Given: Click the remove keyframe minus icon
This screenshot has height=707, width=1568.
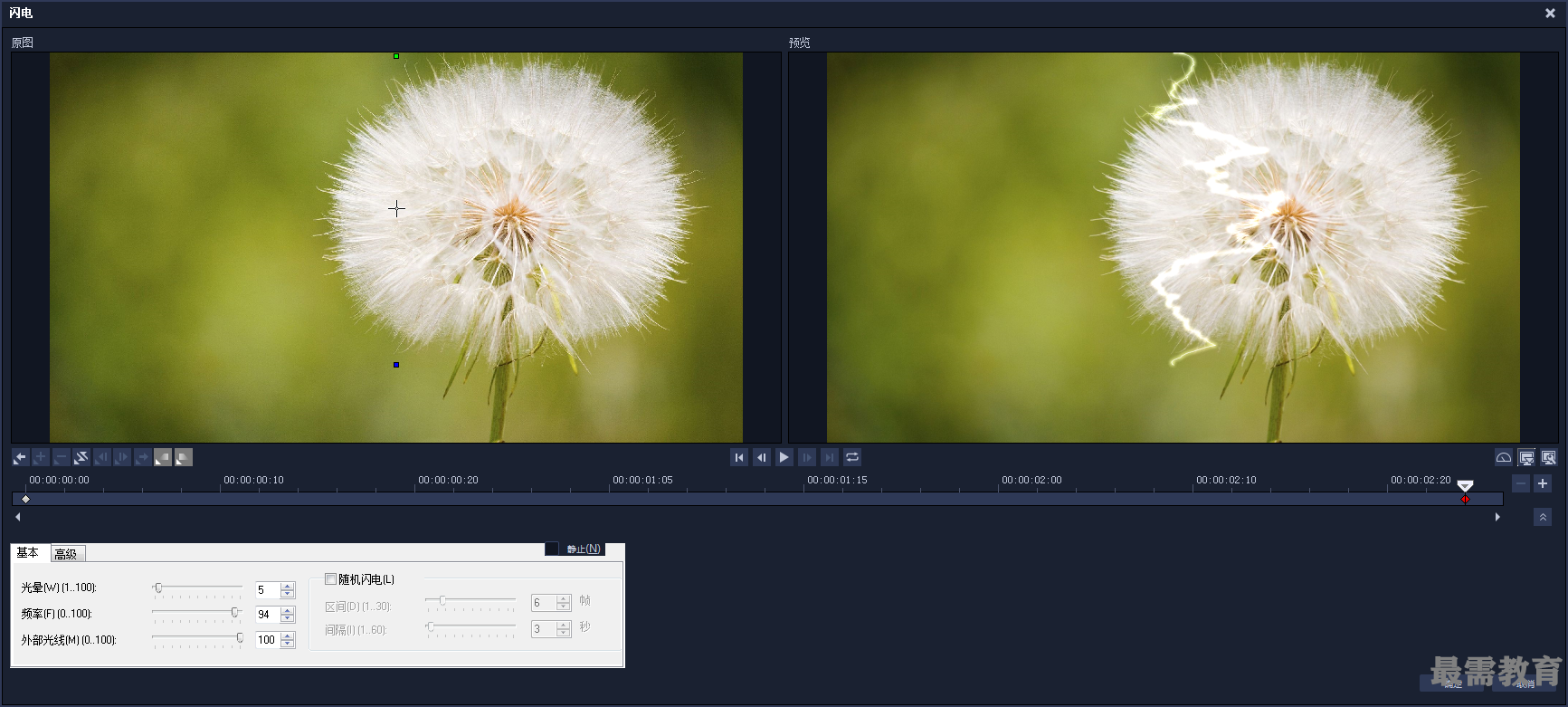Looking at the screenshot, I should coord(61,458).
